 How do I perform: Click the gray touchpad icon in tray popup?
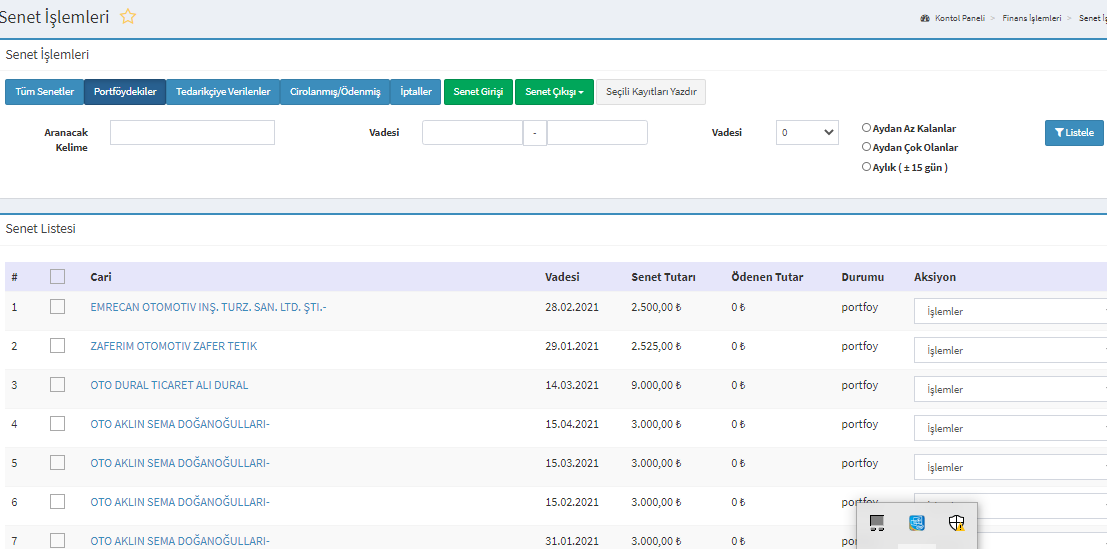click(x=877, y=522)
